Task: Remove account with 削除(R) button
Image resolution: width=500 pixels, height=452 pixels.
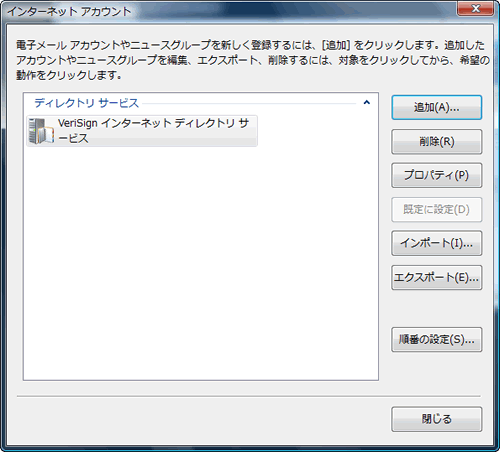Action: (x=437, y=142)
